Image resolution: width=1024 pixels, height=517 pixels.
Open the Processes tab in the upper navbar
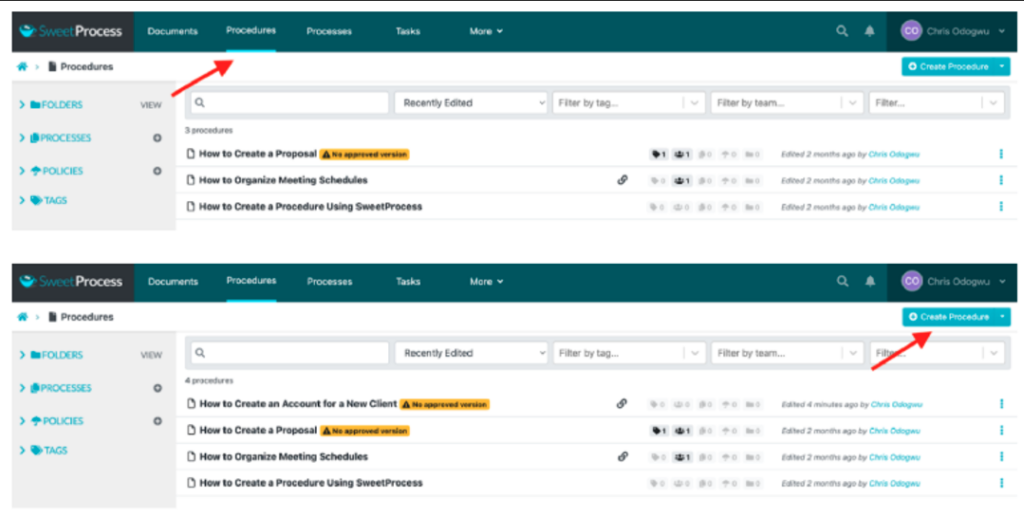pyautogui.click(x=329, y=31)
